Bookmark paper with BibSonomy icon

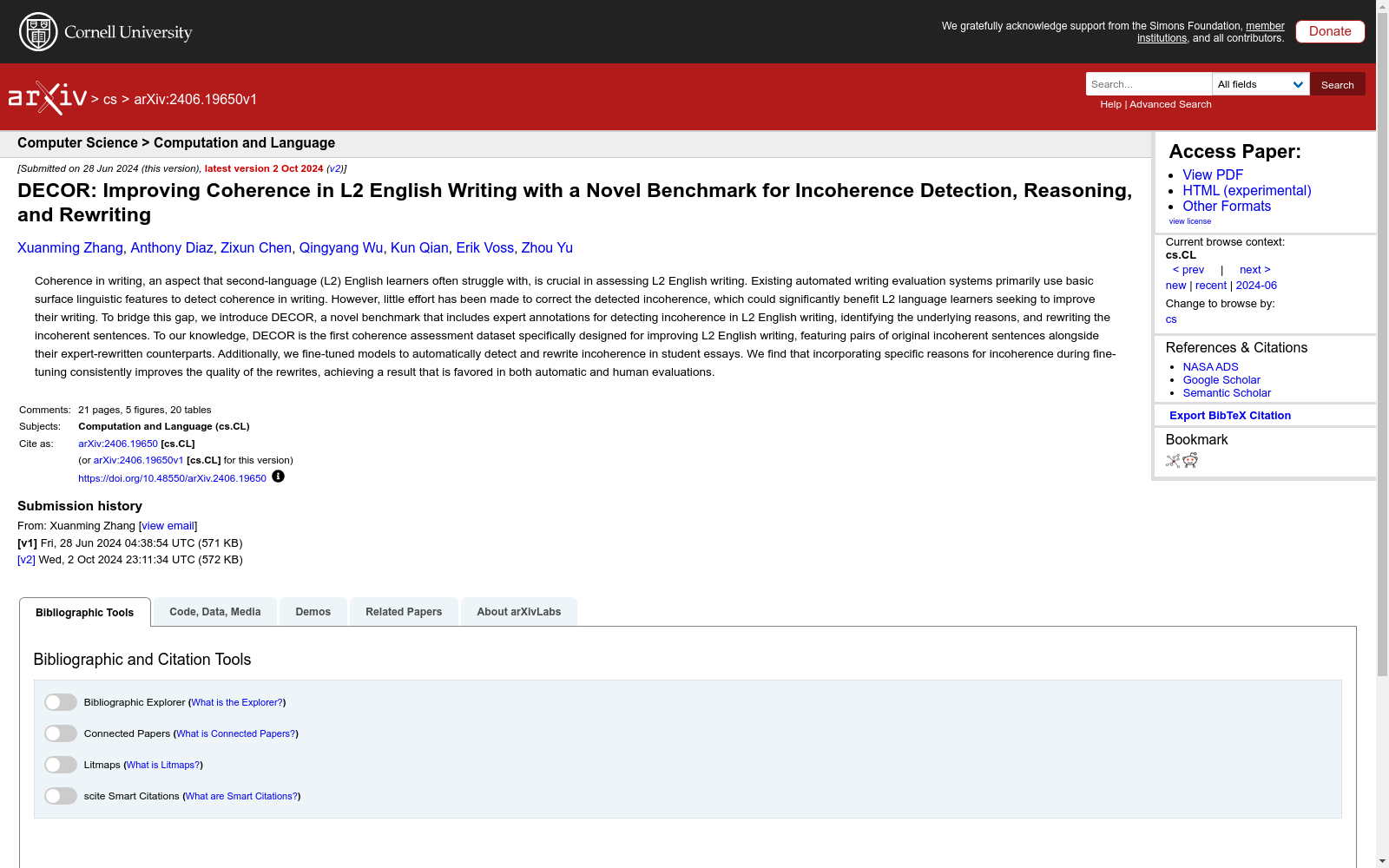[1173, 461]
